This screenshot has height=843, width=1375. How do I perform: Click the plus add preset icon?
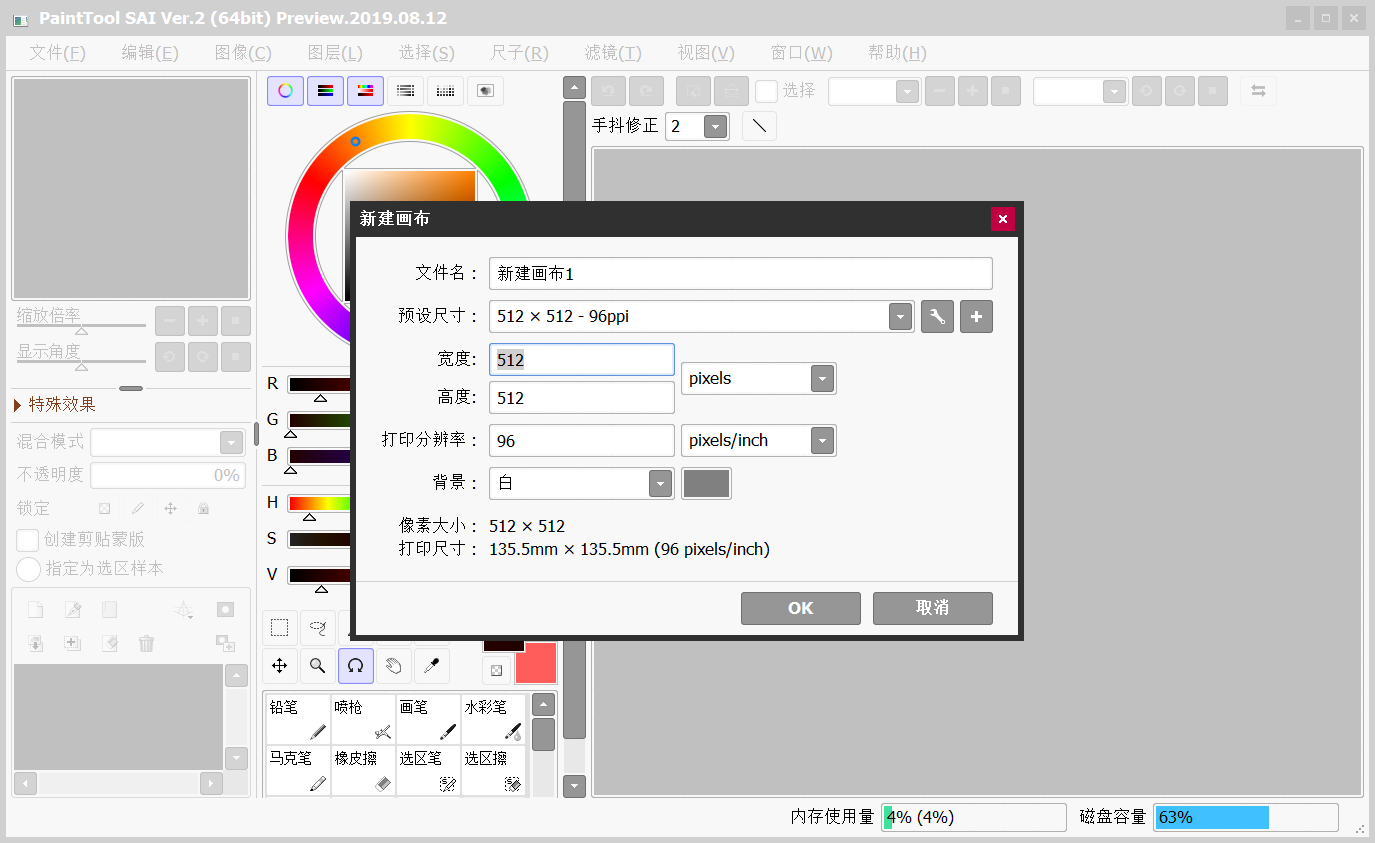977,317
